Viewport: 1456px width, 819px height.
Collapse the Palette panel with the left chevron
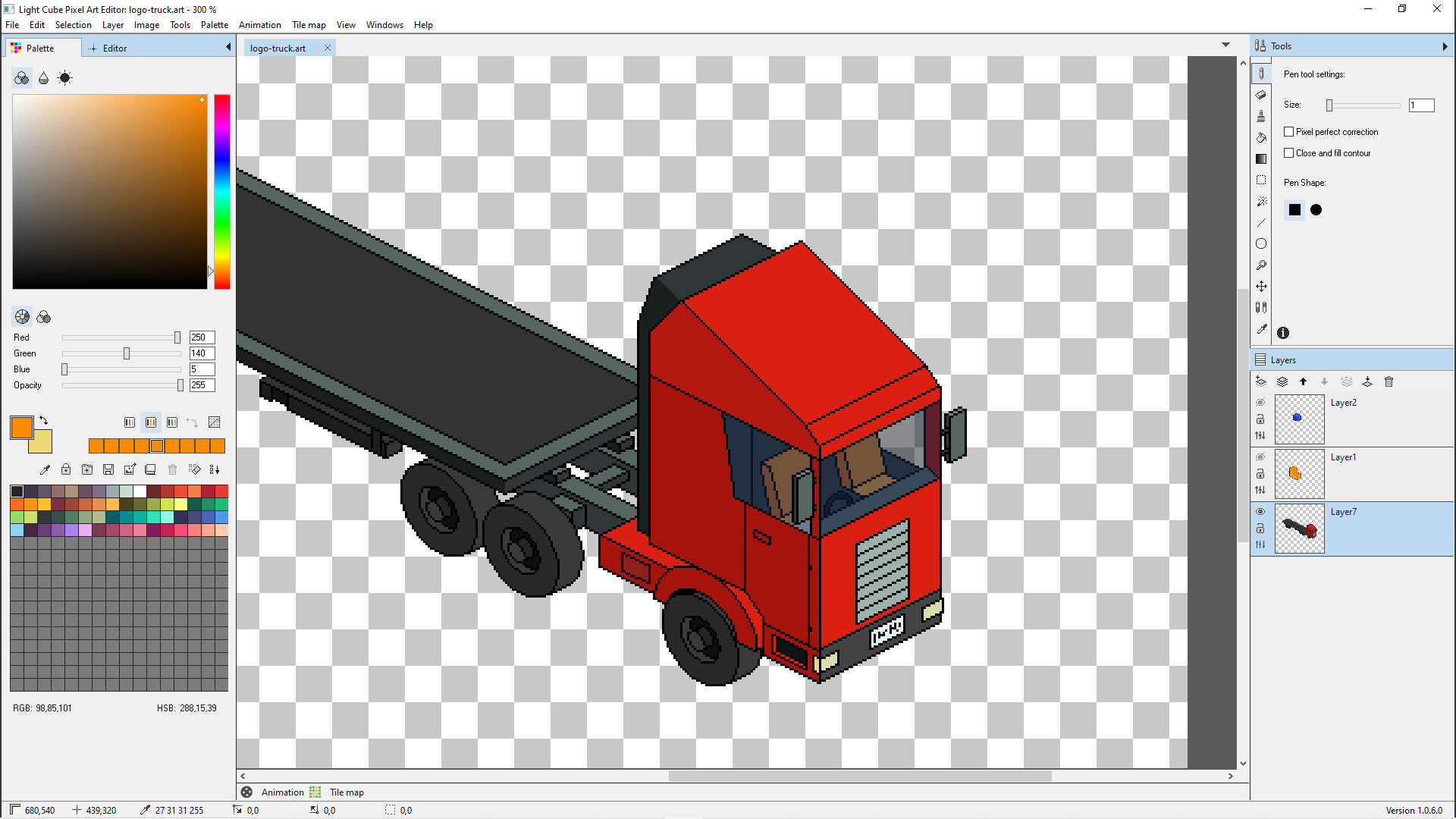pos(228,46)
